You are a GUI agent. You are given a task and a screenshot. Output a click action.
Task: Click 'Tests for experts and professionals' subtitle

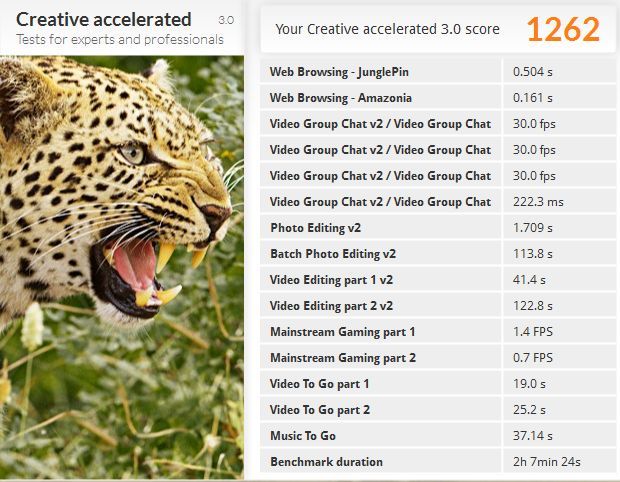(120, 40)
